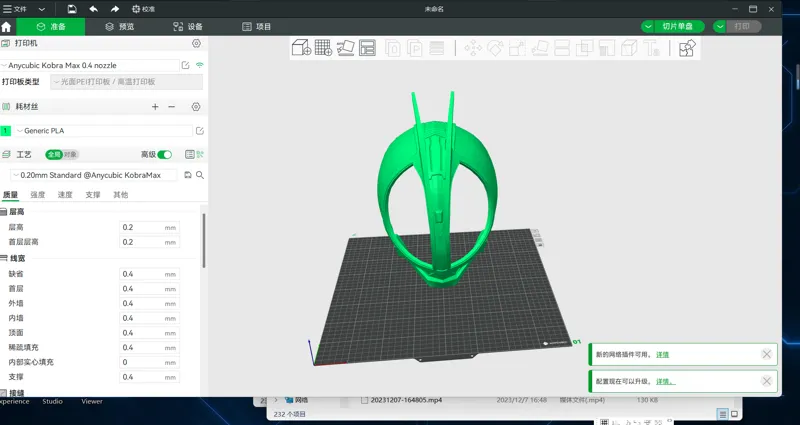800x425 pixels.
Task: Click the 内部实心填充 value field
Action: 149,362
